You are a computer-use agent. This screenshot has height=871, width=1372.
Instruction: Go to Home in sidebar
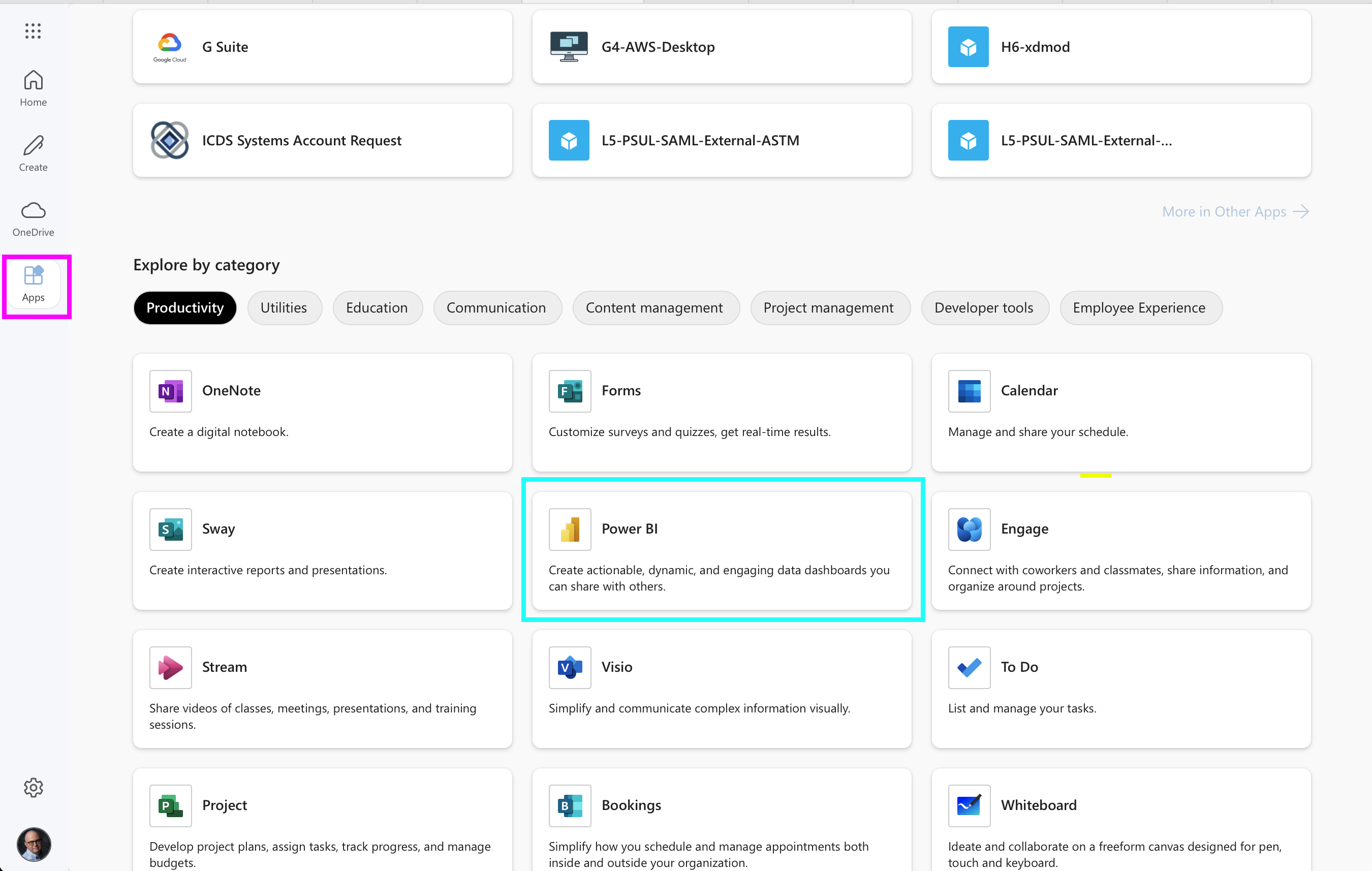(33, 88)
